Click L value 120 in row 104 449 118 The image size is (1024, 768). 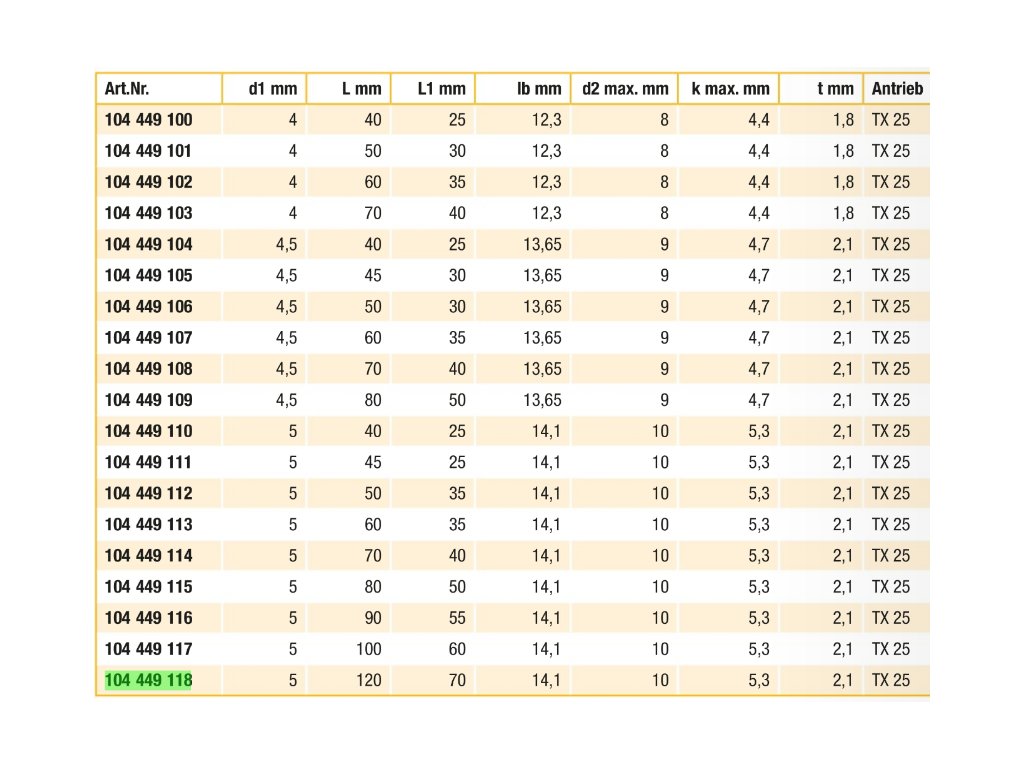pyautogui.click(x=368, y=680)
